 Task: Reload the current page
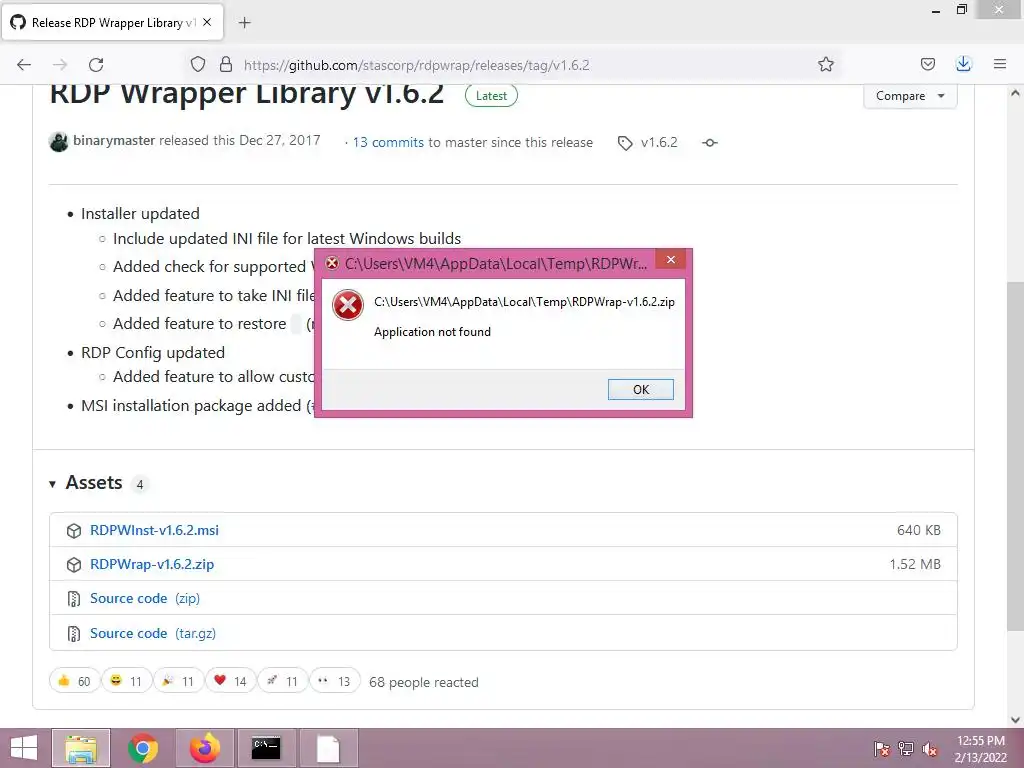(96, 65)
